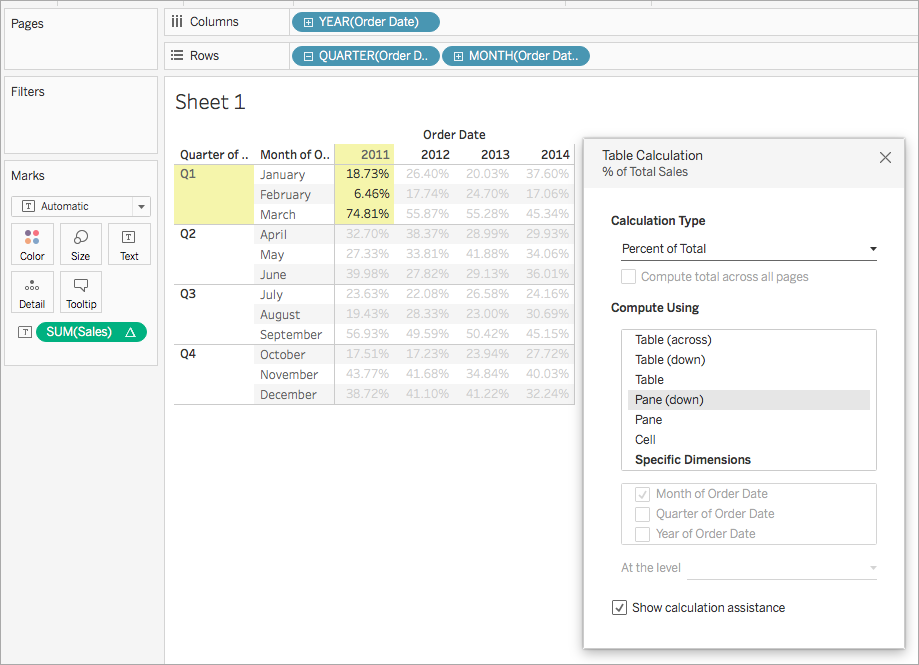Select Table (down) compute option
This screenshot has height=665, width=919.
[748, 360]
